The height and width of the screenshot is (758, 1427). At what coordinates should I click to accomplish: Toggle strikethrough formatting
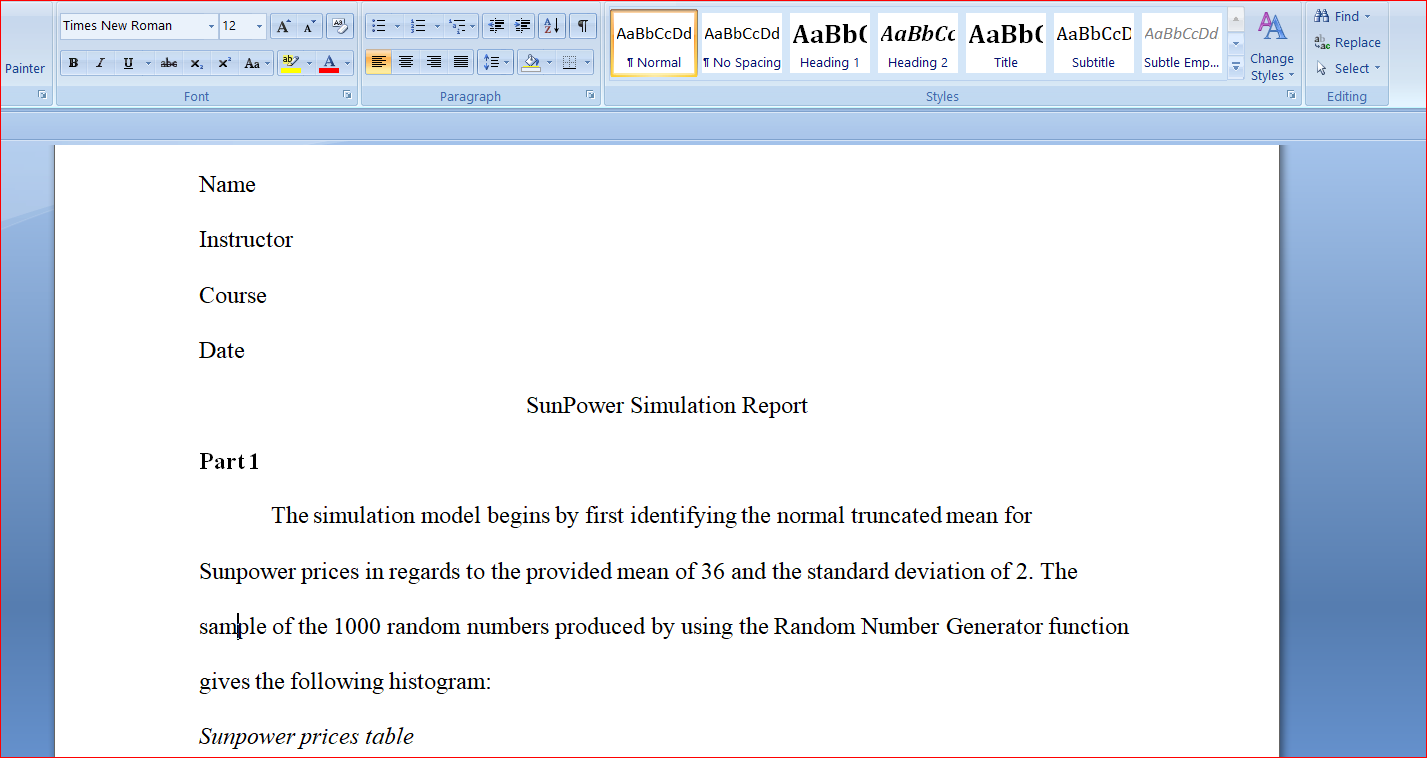pos(169,63)
